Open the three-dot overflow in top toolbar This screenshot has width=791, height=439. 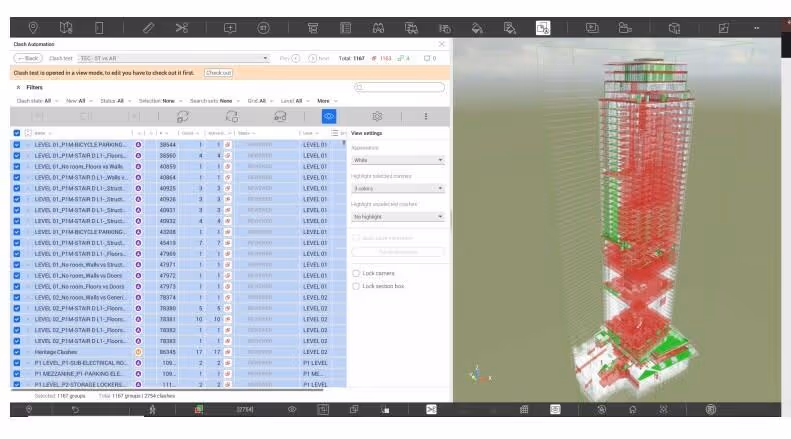point(757,28)
